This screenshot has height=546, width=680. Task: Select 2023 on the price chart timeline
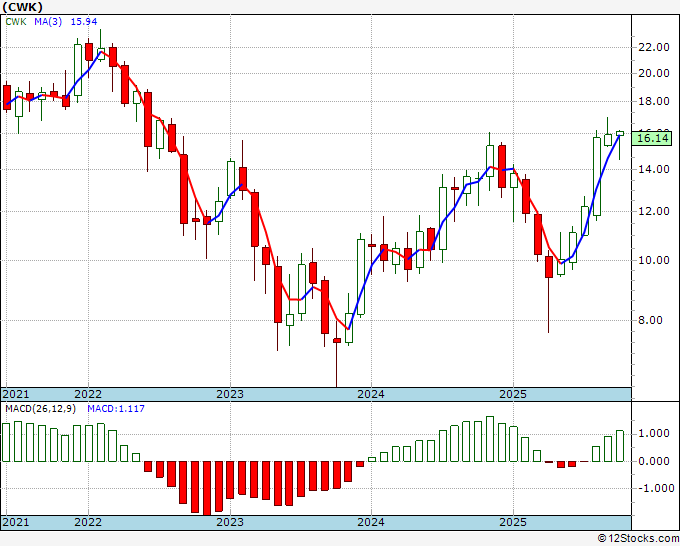[230, 394]
